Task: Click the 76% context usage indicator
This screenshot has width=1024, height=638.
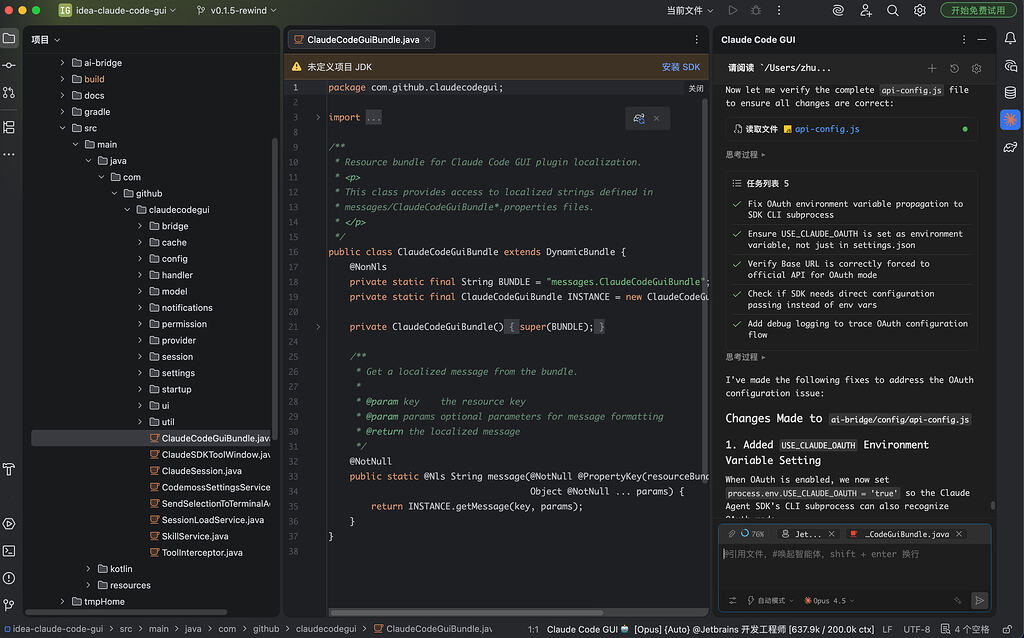Action: tap(752, 534)
